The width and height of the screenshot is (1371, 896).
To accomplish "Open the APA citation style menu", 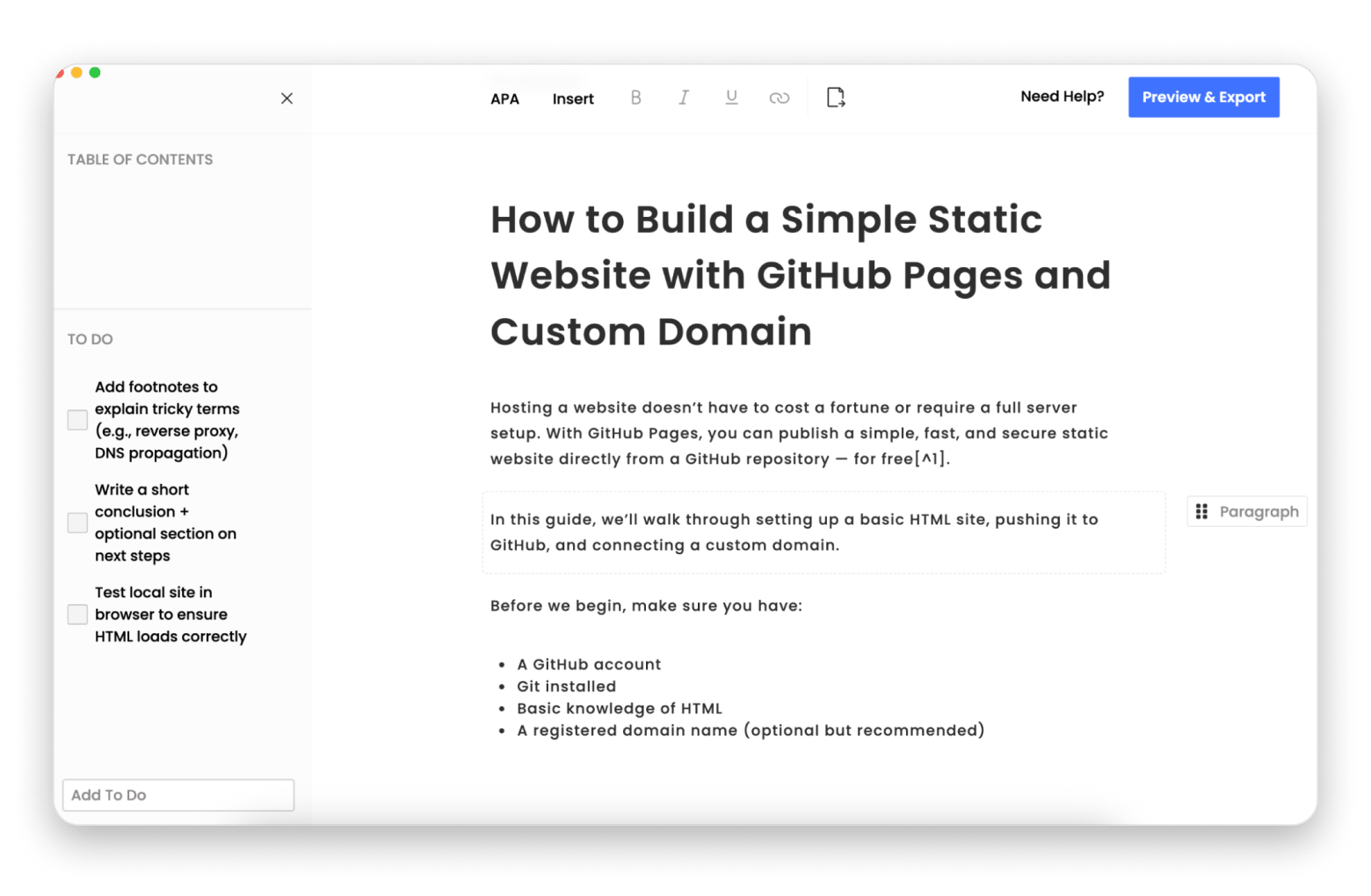I will 504,99.
